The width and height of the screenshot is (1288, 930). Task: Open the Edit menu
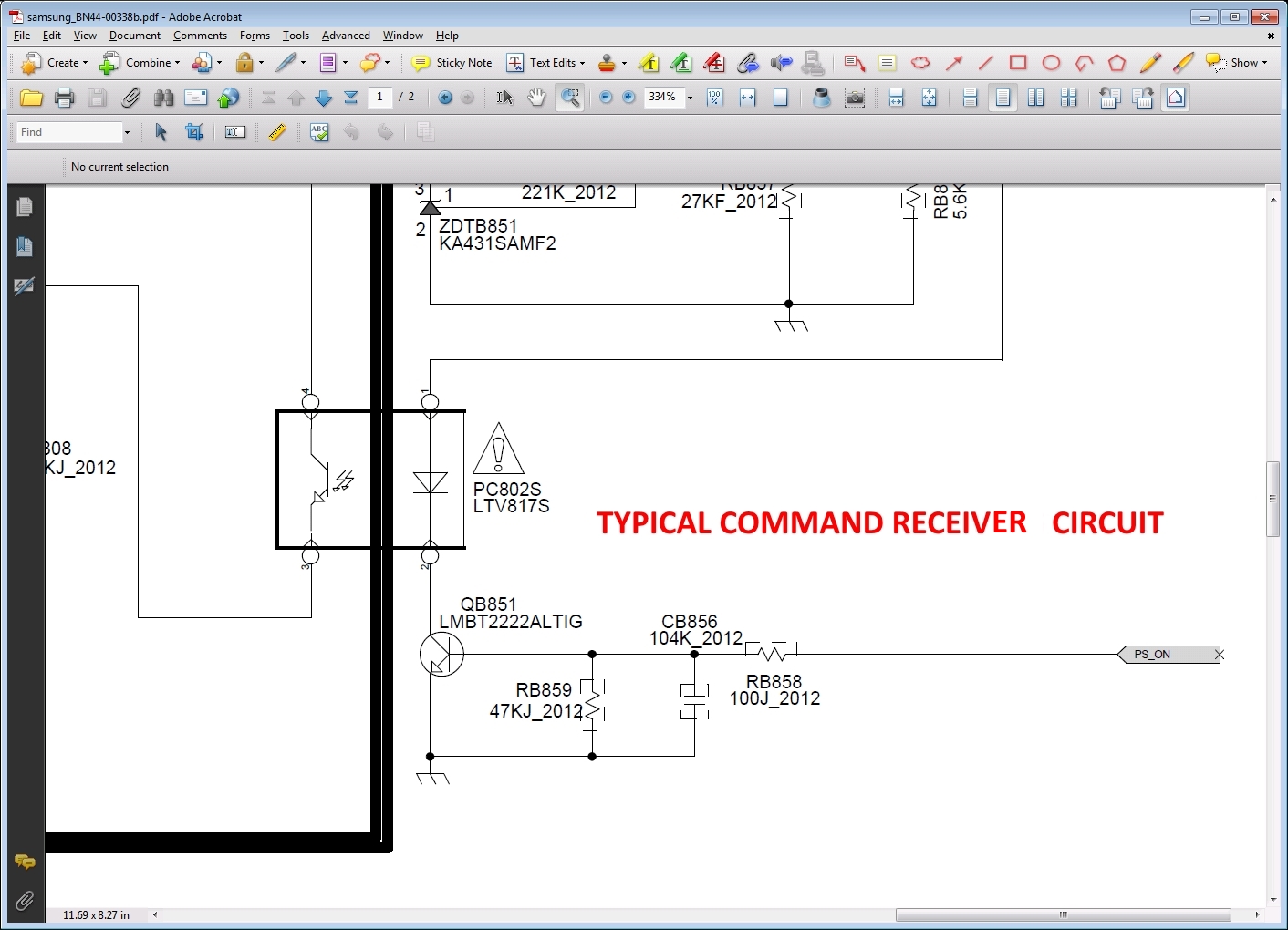coord(52,36)
